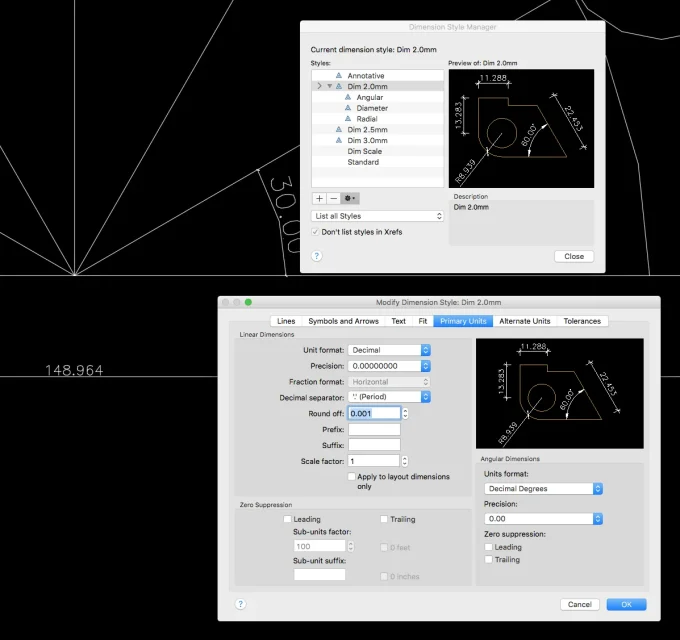
Task: Switch to the Alternate Units tab
Action: (x=525, y=321)
